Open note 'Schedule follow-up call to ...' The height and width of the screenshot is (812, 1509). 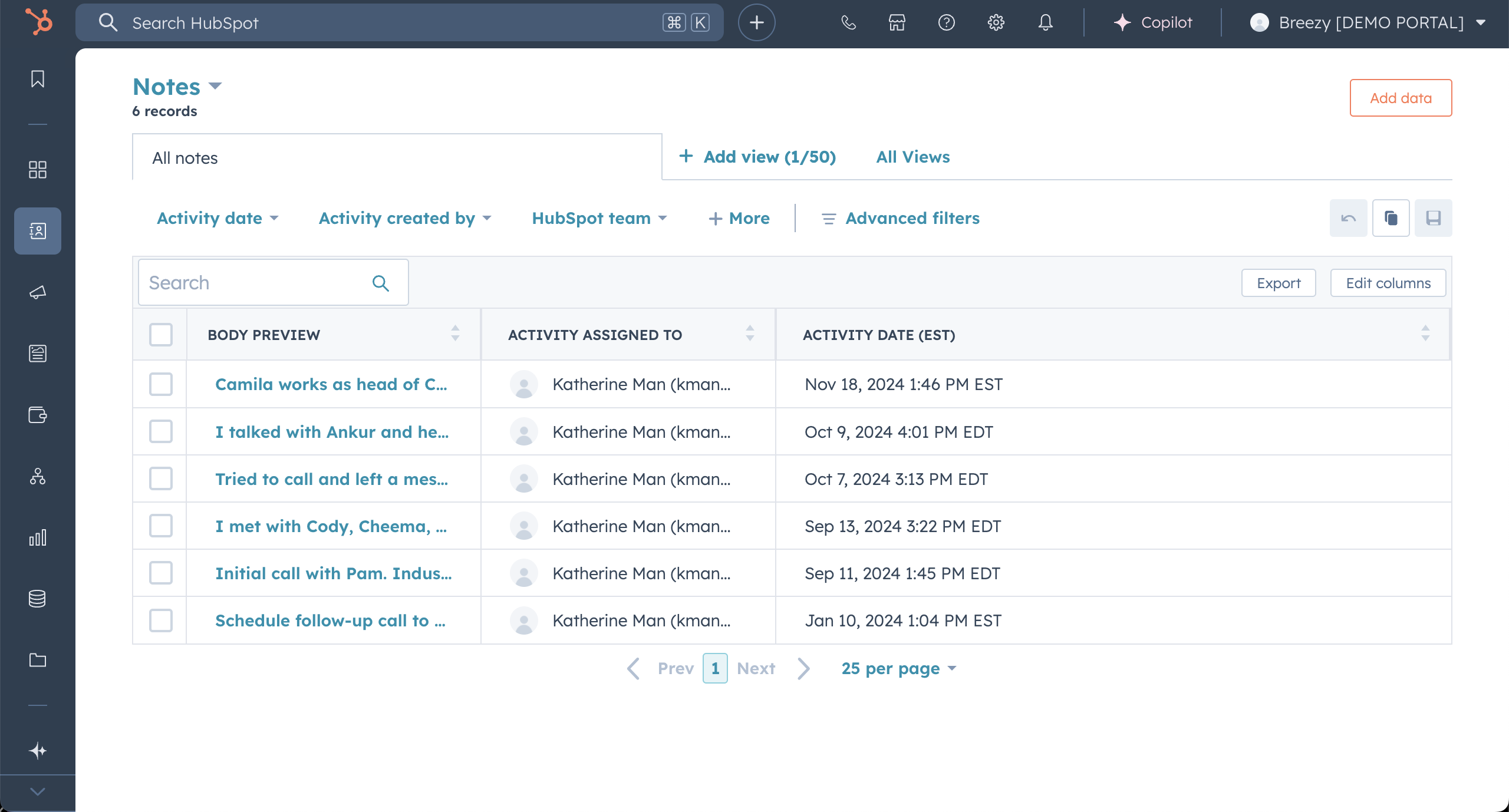[x=330, y=620]
